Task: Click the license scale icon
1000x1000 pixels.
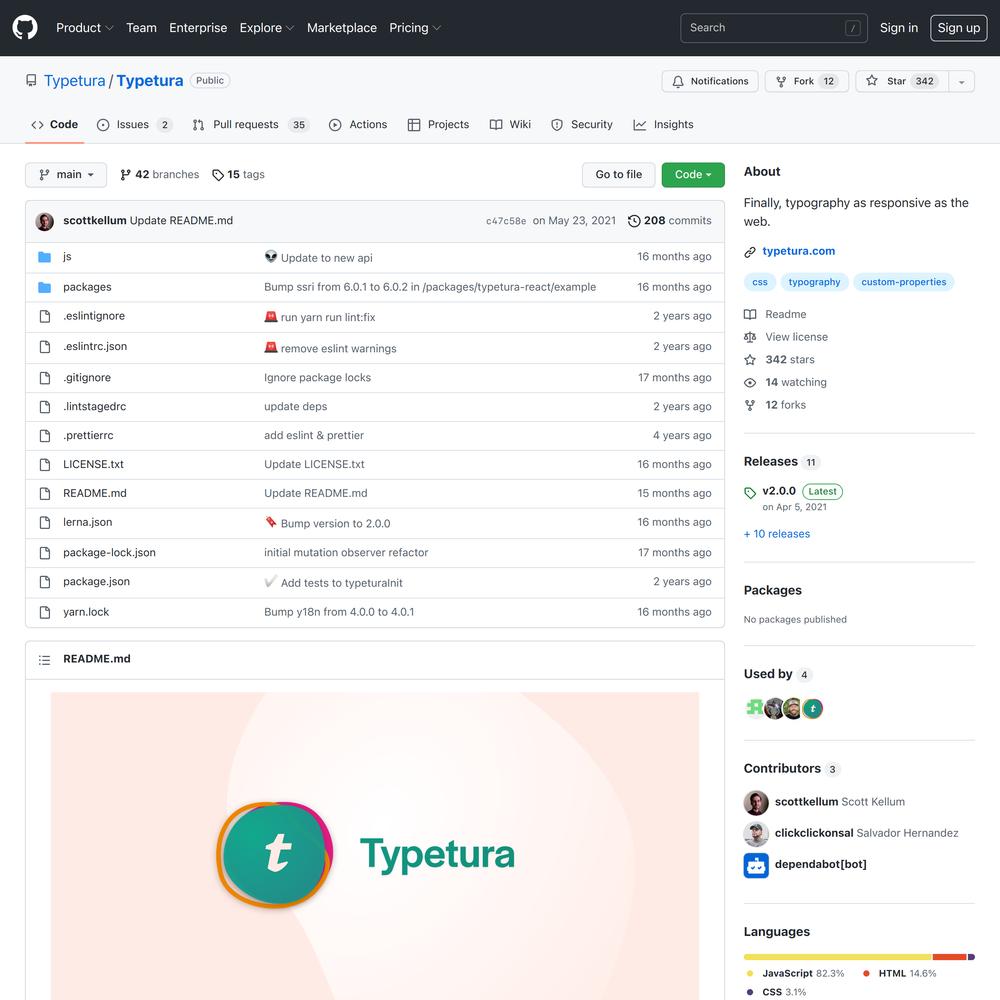Action: tap(750, 337)
